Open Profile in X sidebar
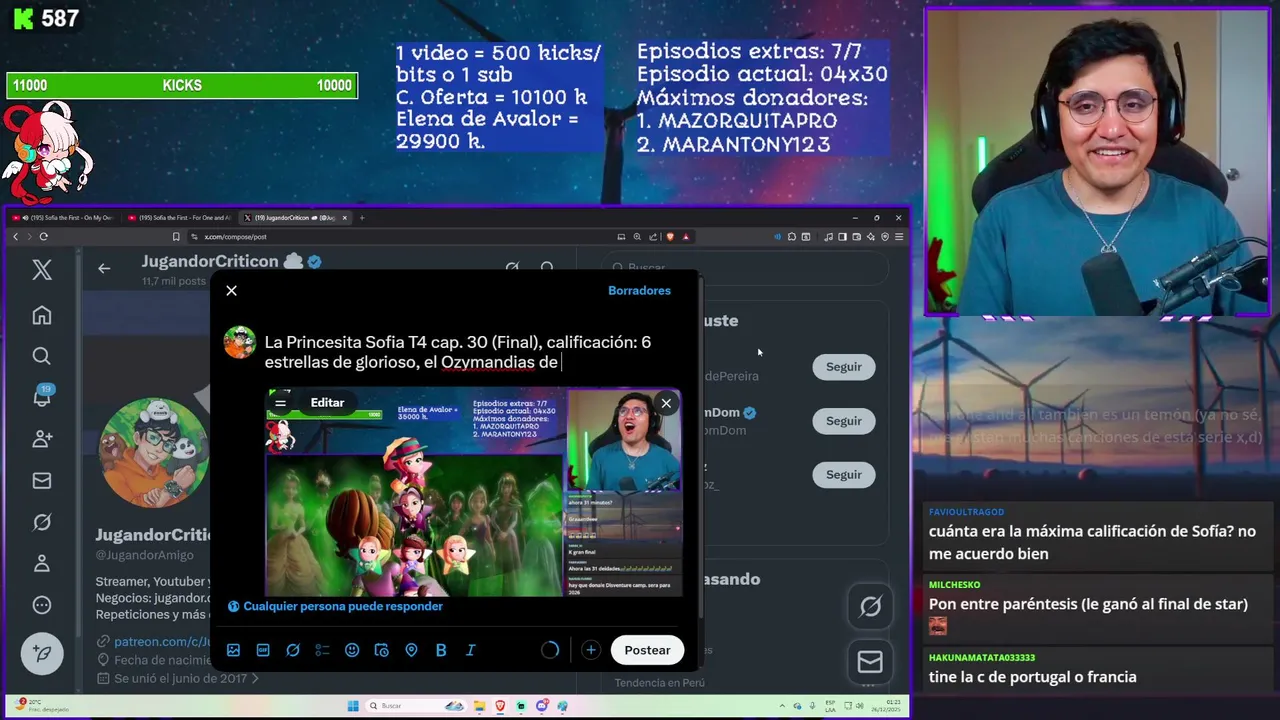 pos(42,563)
